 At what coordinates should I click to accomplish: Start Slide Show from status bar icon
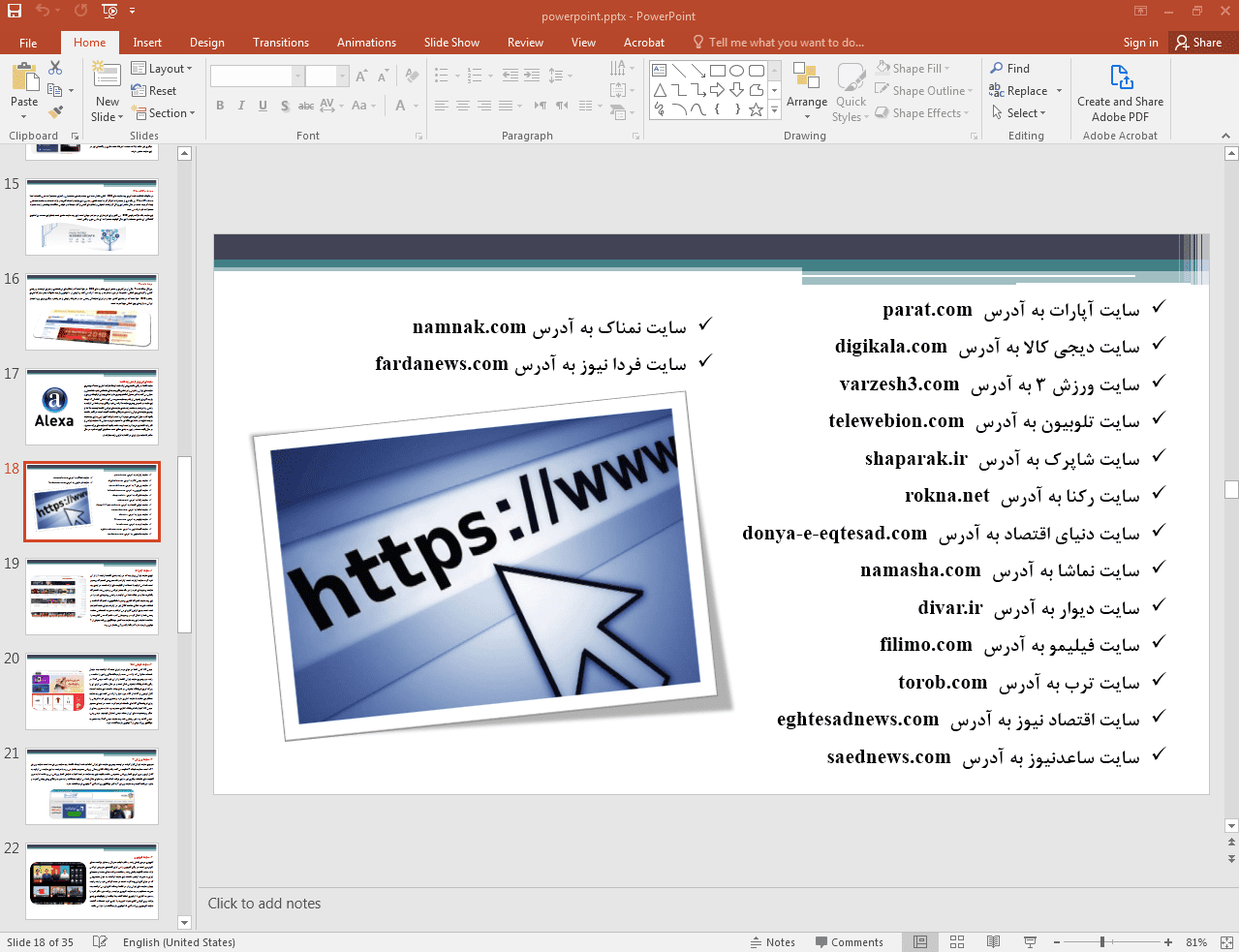coord(1030,942)
